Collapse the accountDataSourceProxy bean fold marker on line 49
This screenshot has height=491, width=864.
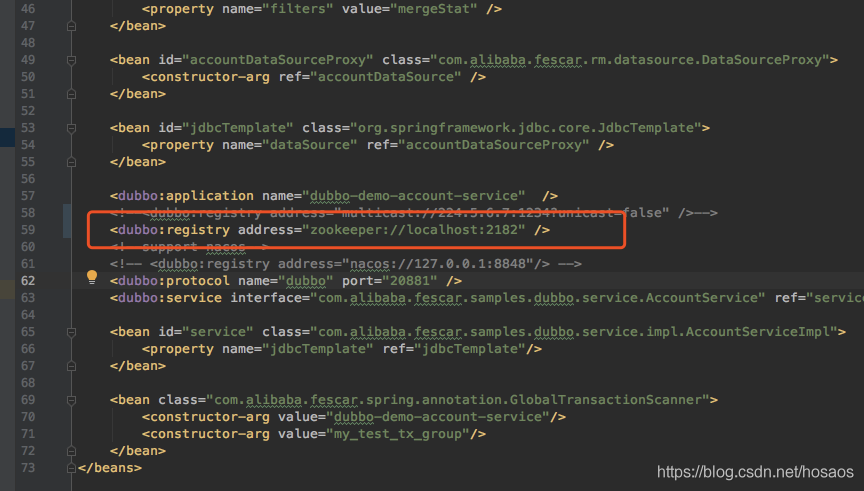[x=71, y=60]
